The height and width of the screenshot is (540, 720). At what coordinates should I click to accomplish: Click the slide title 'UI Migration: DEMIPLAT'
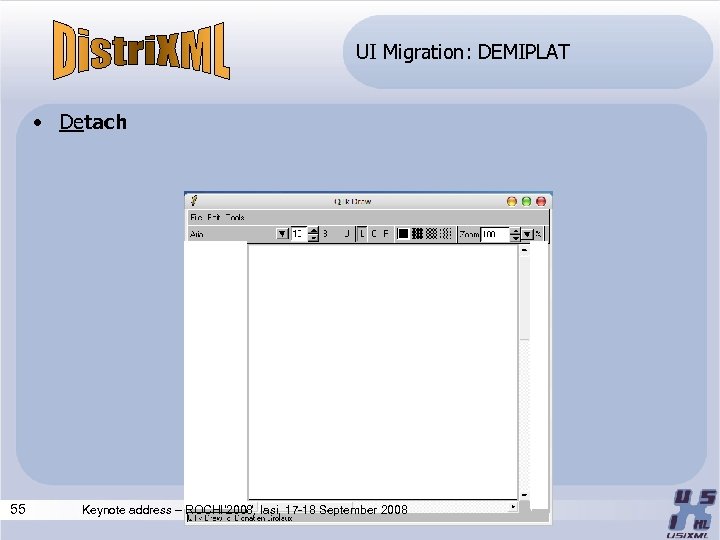pos(462,51)
